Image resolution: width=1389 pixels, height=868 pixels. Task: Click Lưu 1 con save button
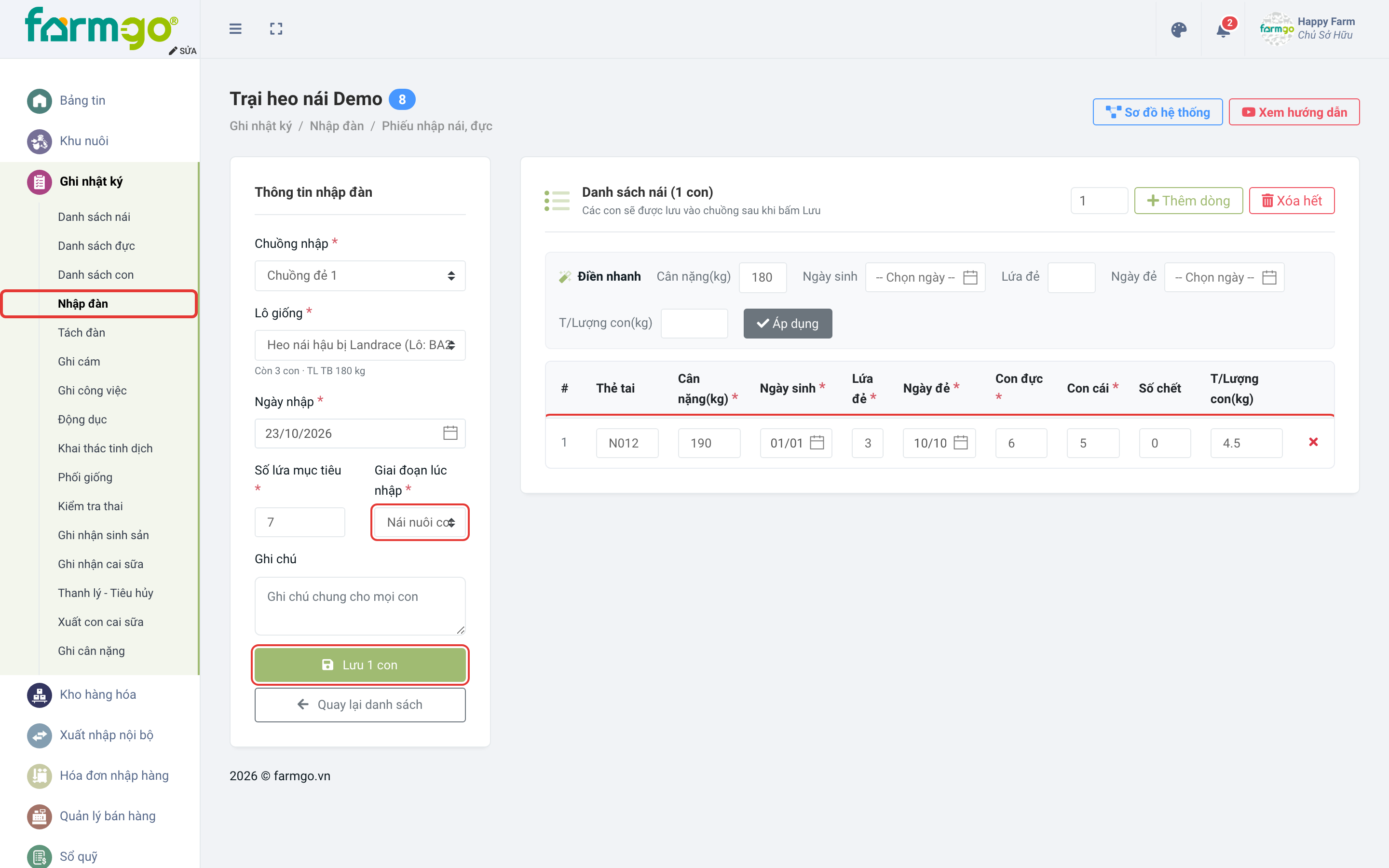[360, 665]
